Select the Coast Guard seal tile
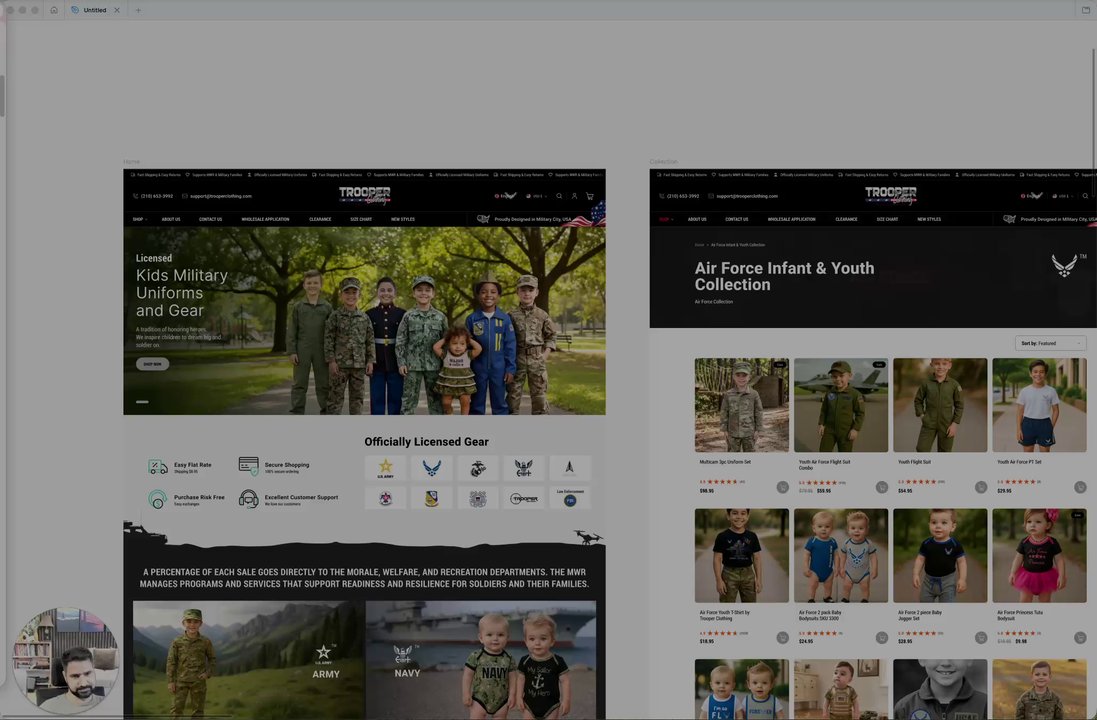 click(478, 498)
